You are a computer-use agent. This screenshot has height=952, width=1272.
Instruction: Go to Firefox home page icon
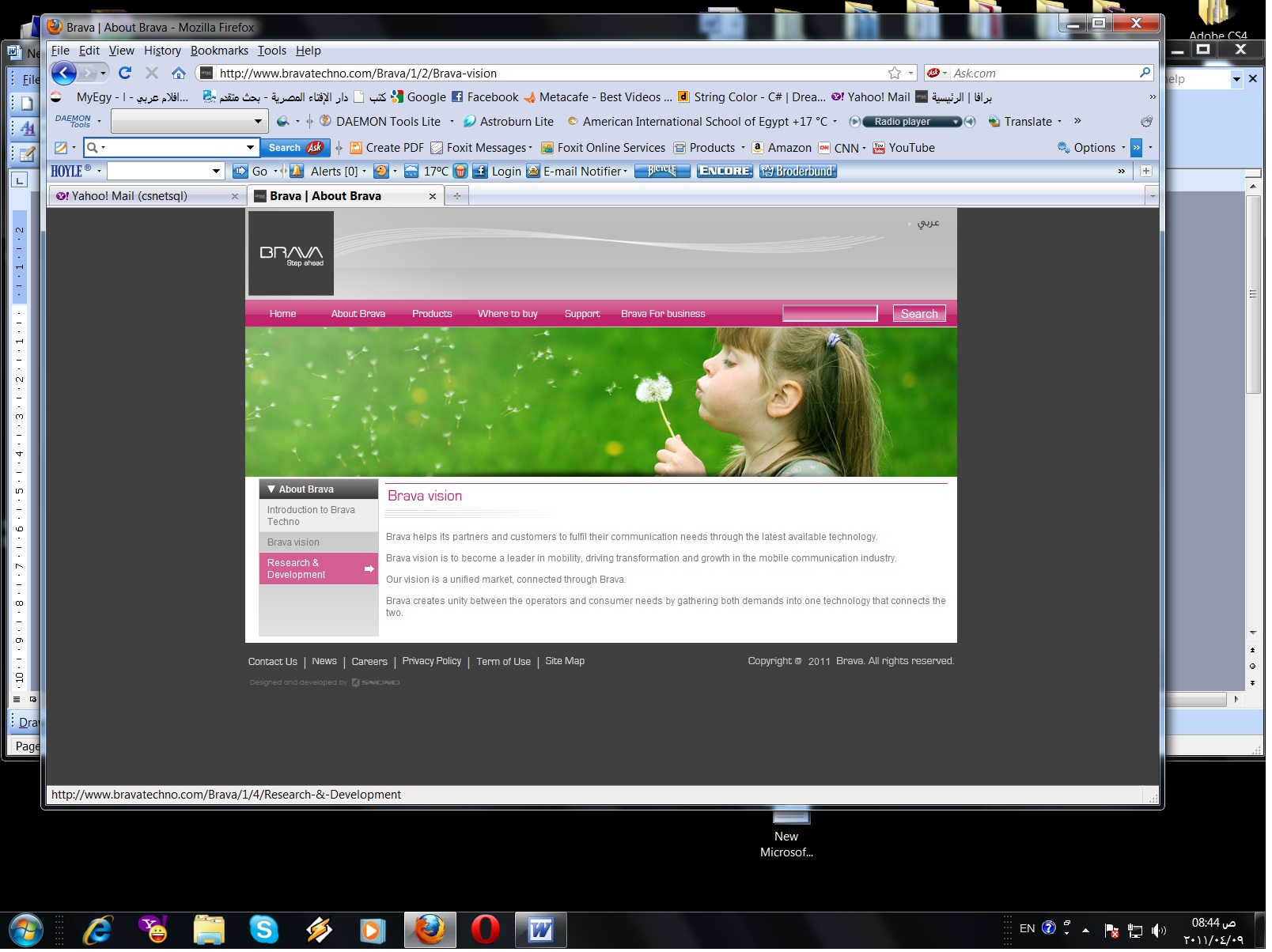(179, 74)
